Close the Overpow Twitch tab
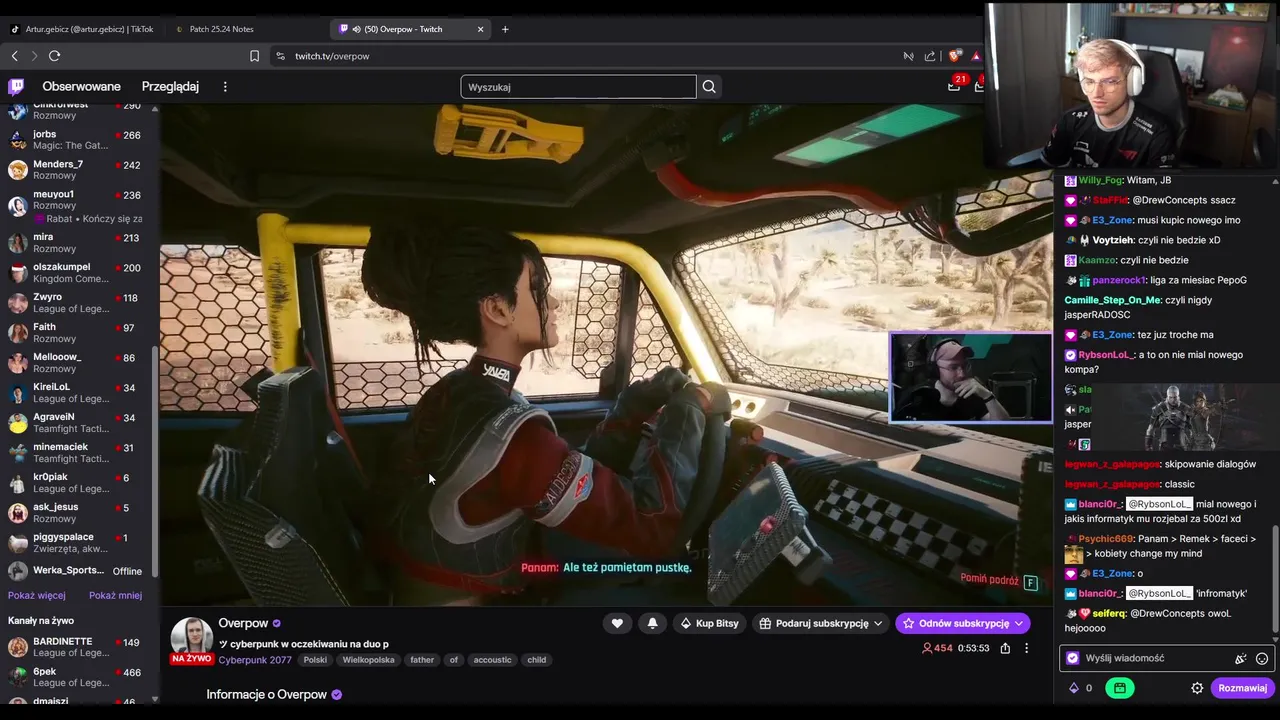Screen dimensions: 1280x720 coord(480,29)
